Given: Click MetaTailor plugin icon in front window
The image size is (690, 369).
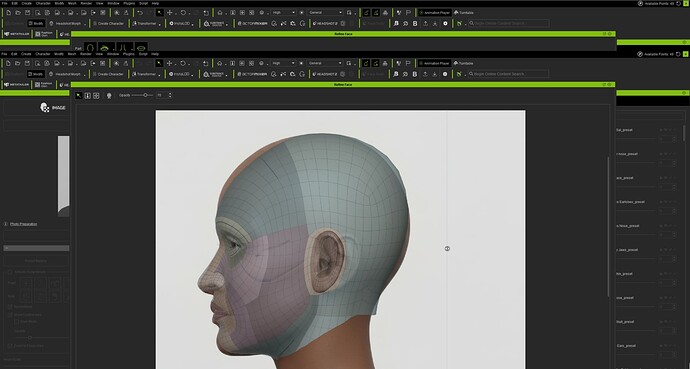Looking at the screenshot, I should coord(16,84).
